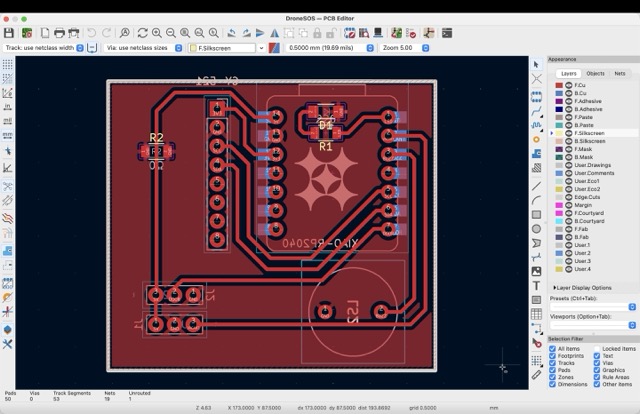
Task: Switch to the Objects tab
Action: pyautogui.click(x=595, y=73)
